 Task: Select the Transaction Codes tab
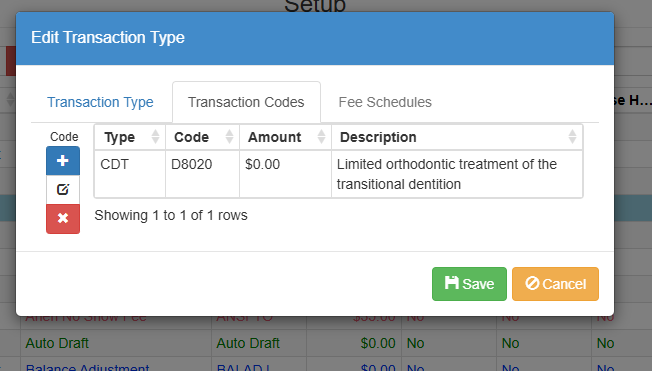tap(246, 102)
